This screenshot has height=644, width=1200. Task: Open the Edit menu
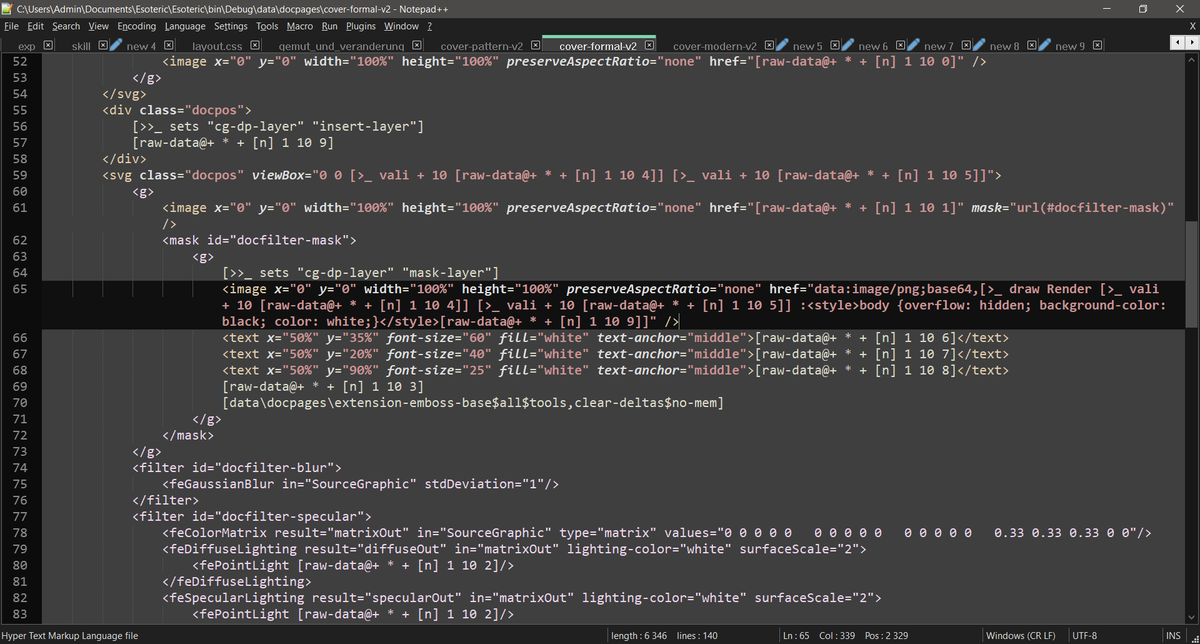36,26
